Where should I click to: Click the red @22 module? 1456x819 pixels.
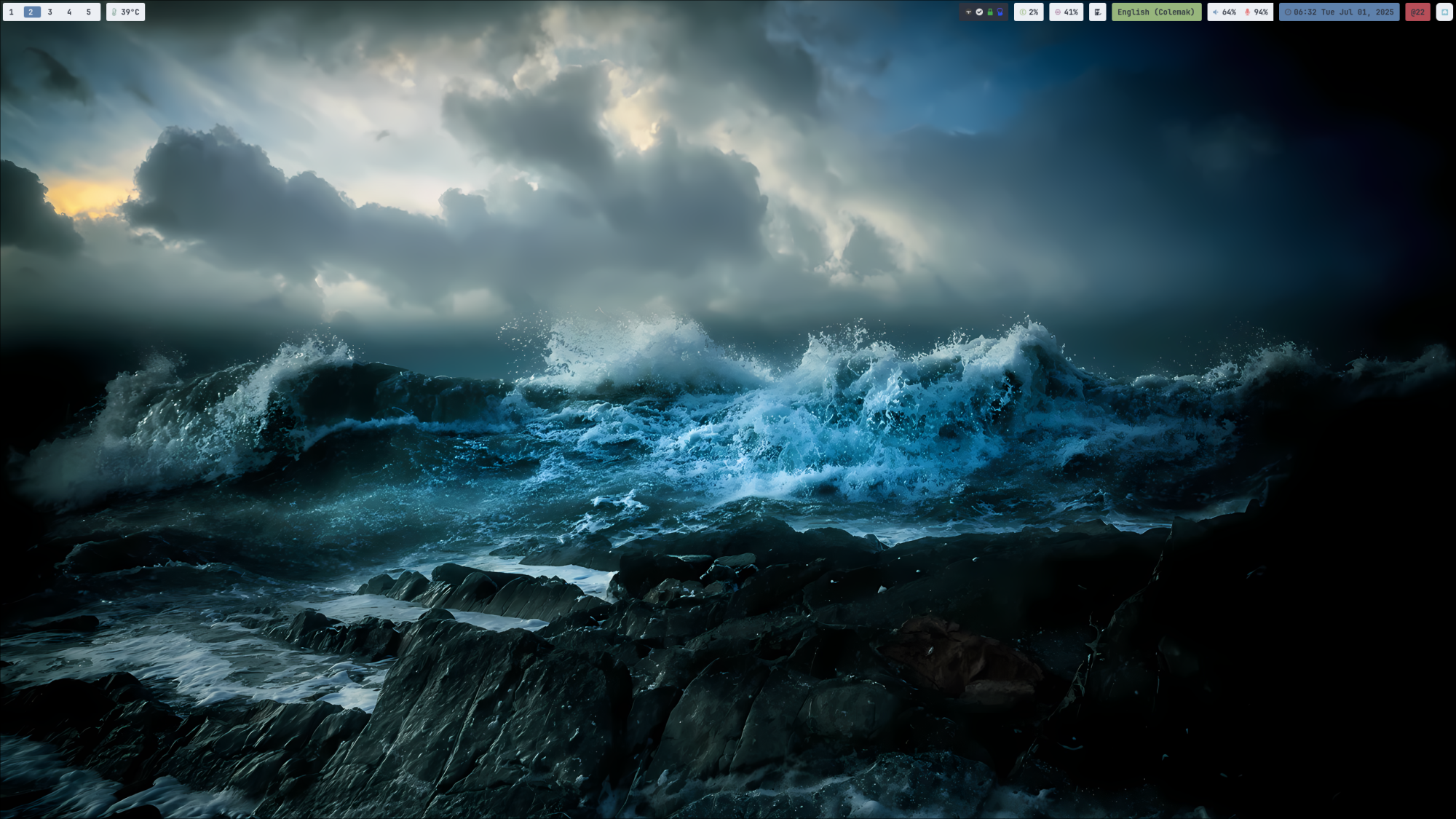pos(1417,12)
